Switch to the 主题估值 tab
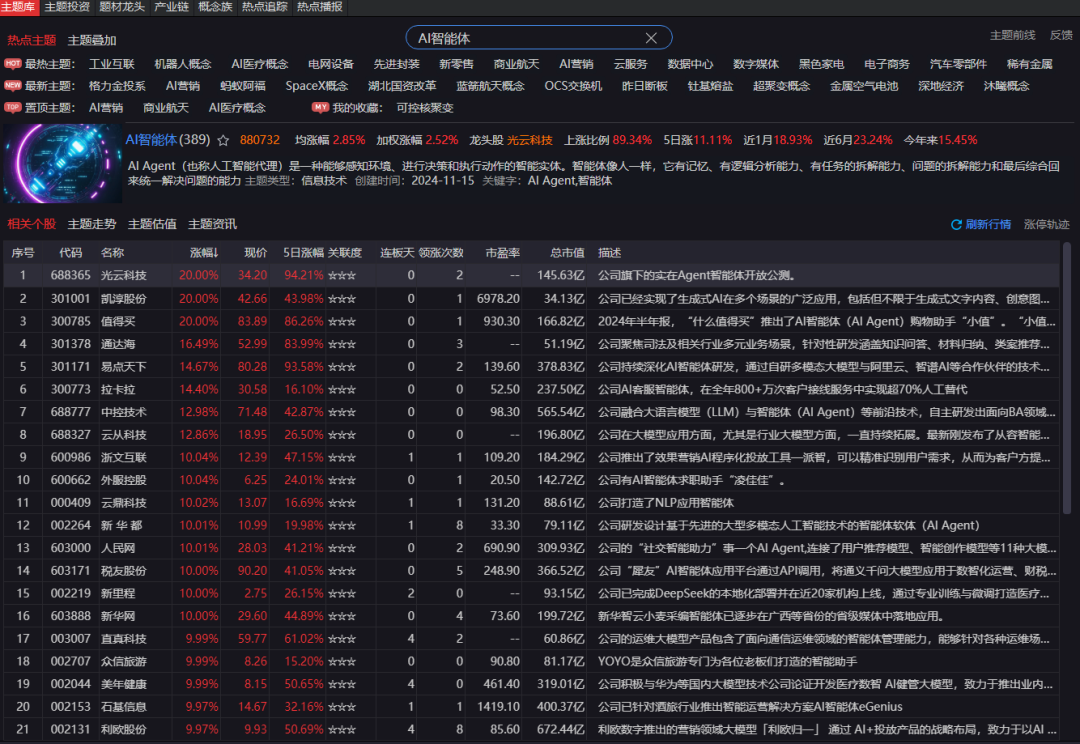The width and height of the screenshot is (1080, 744). (152, 224)
